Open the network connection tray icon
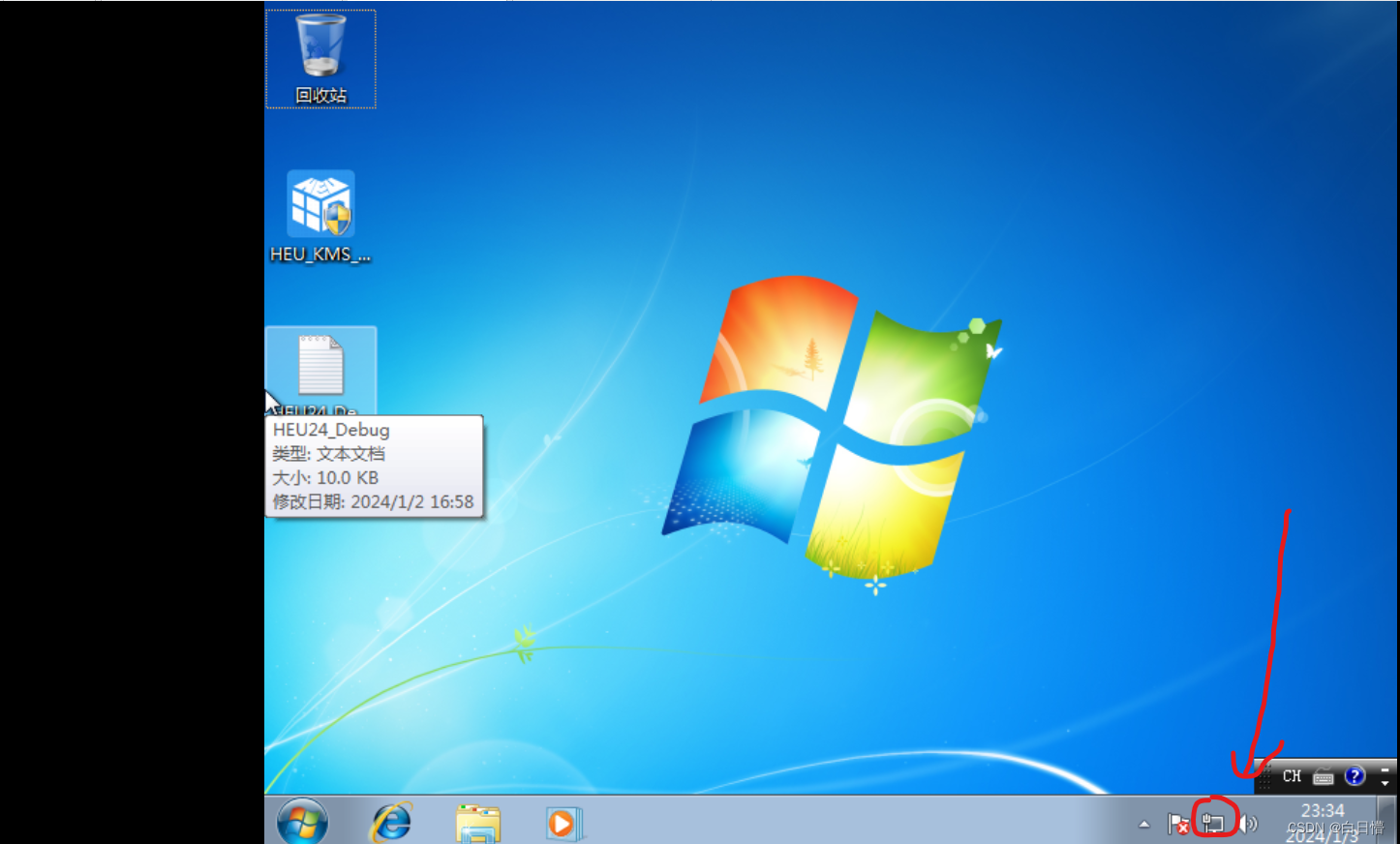This screenshot has height=844, width=1400. tap(1213, 824)
